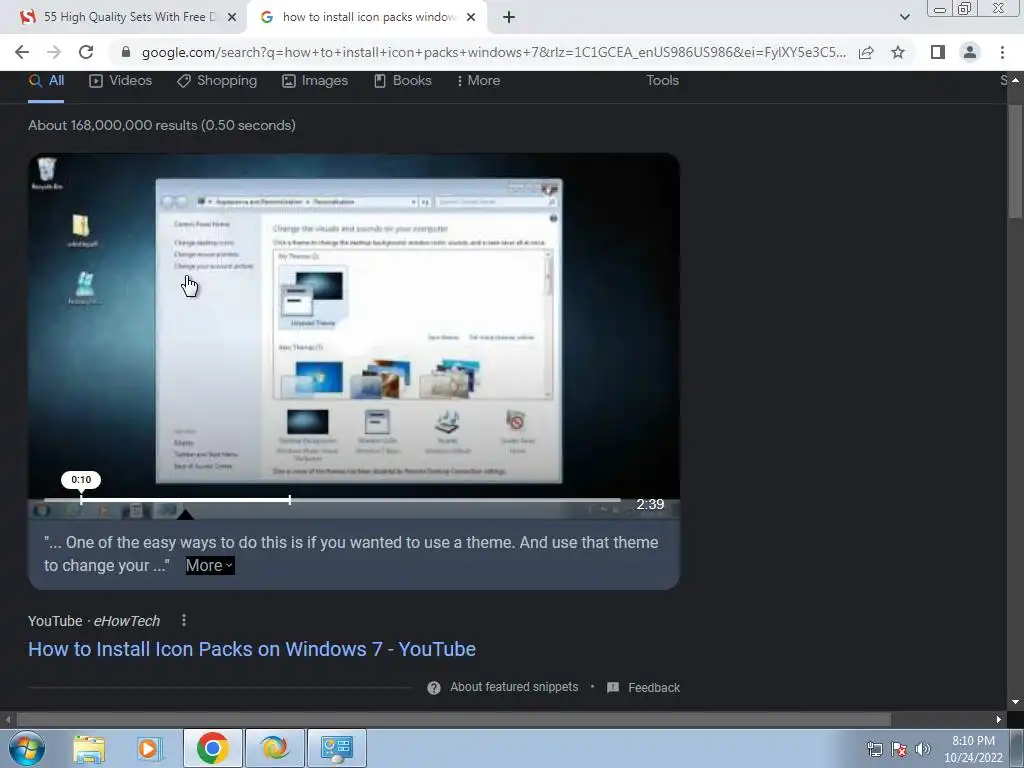Screen dimensions: 1024x768
Task: Click the browser forward arrow
Action: (54, 52)
